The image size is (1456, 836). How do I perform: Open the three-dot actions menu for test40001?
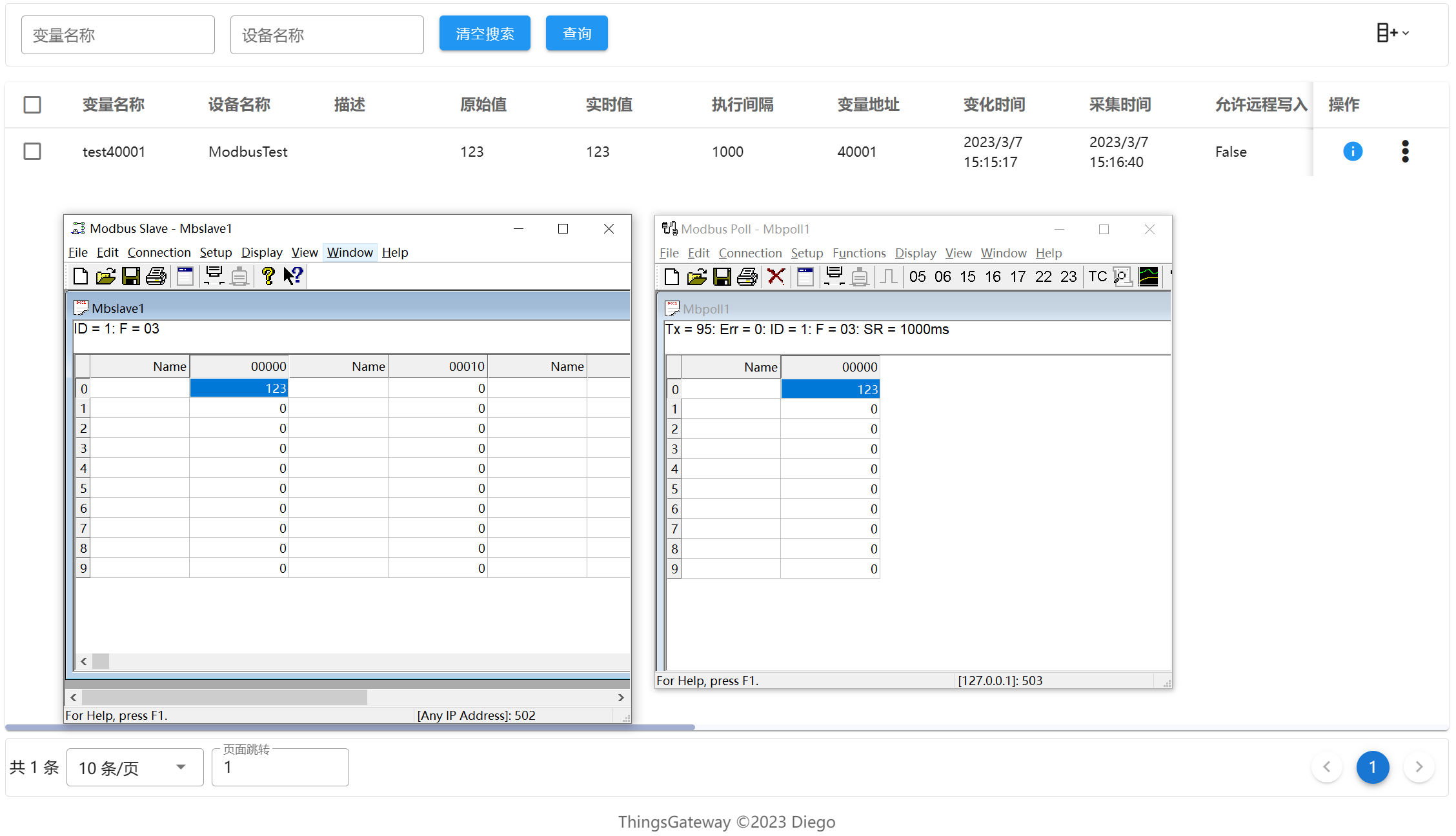point(1405,152)
